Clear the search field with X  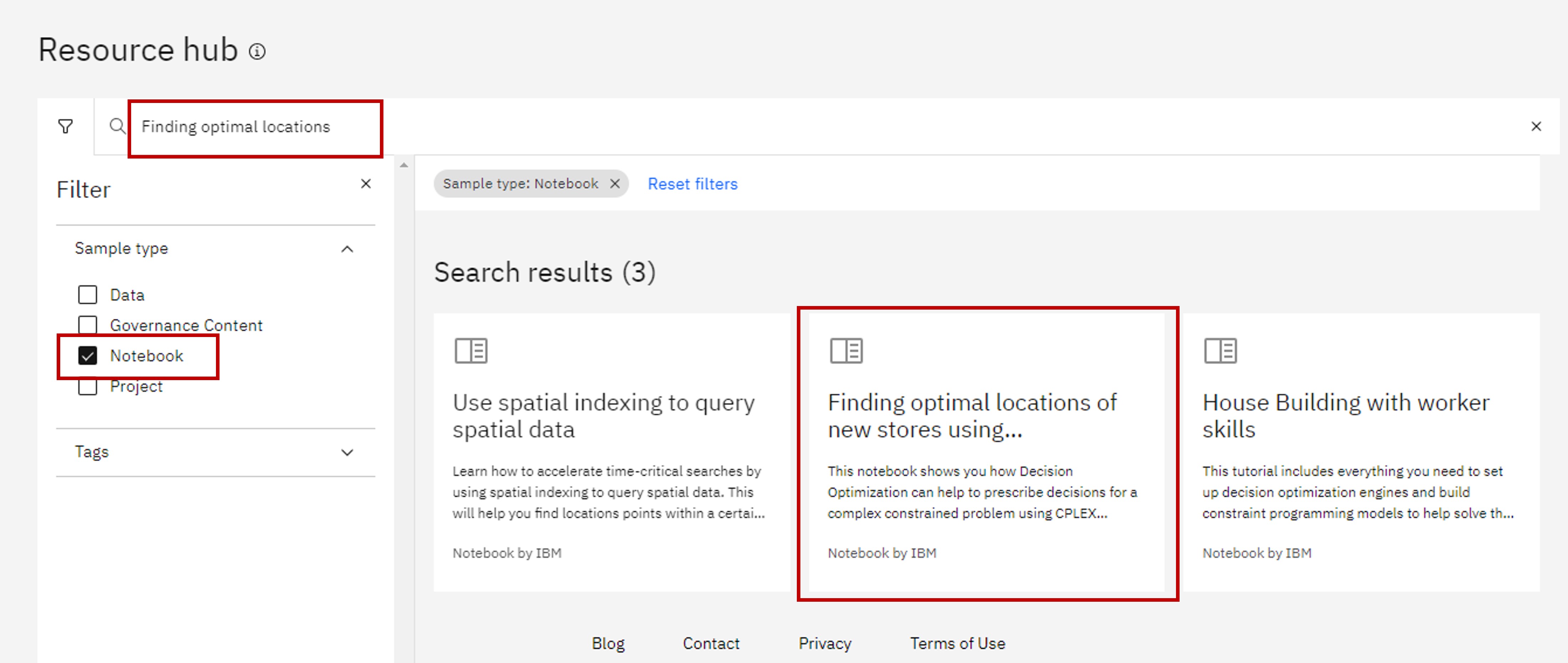coord(1536,126)
